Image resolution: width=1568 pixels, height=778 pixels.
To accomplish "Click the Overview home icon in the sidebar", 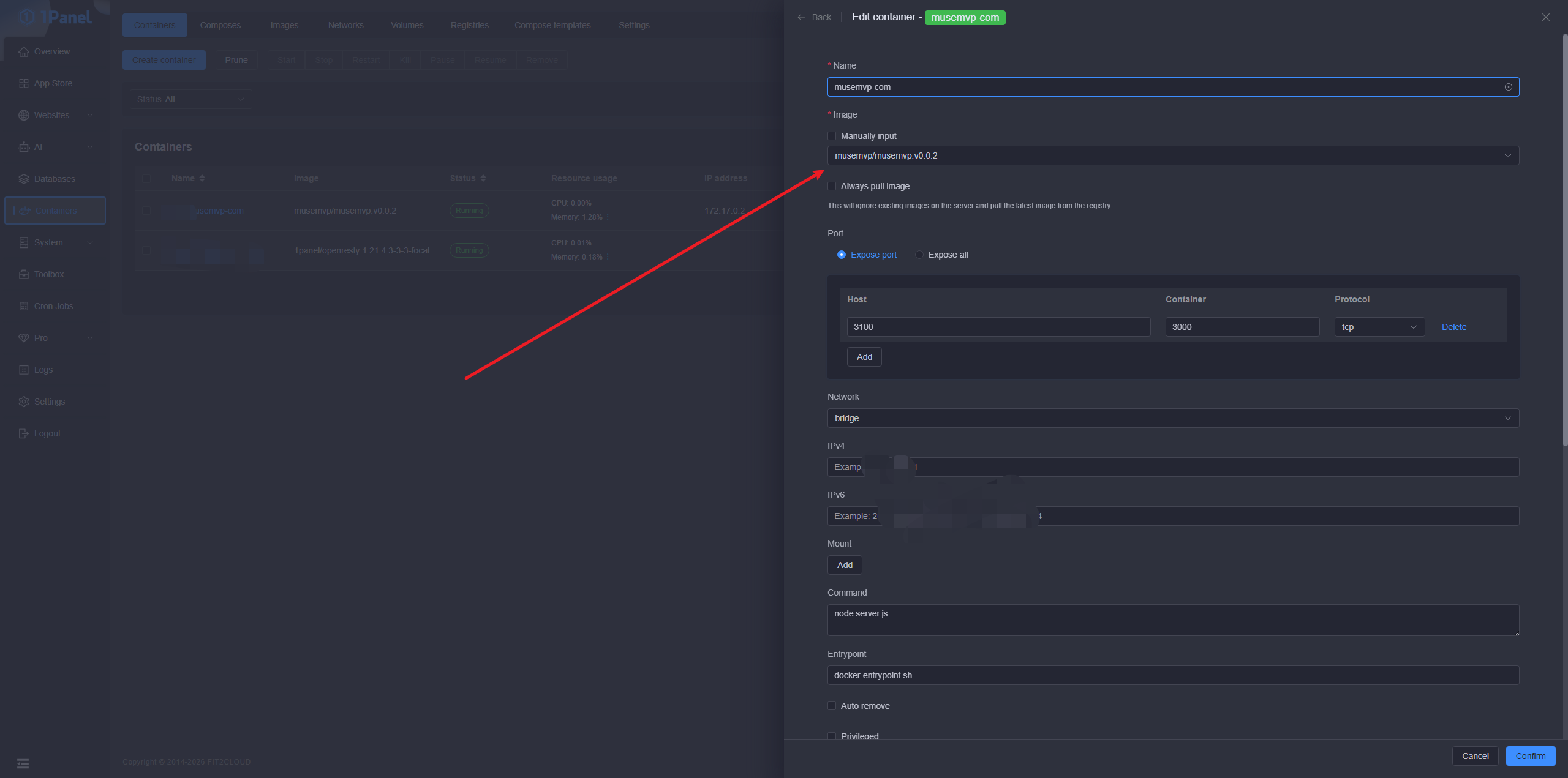I will coord(24,51).
